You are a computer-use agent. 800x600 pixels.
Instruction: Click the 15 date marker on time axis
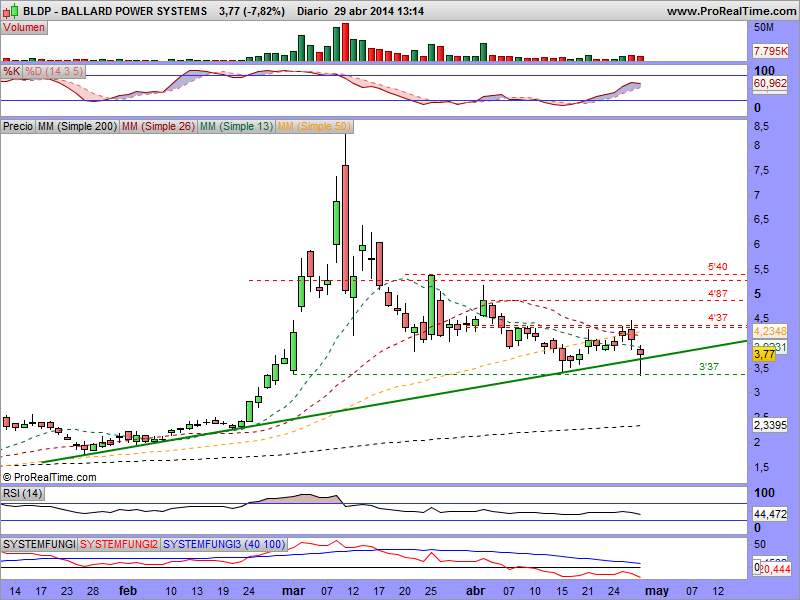[x=562, y=591]
